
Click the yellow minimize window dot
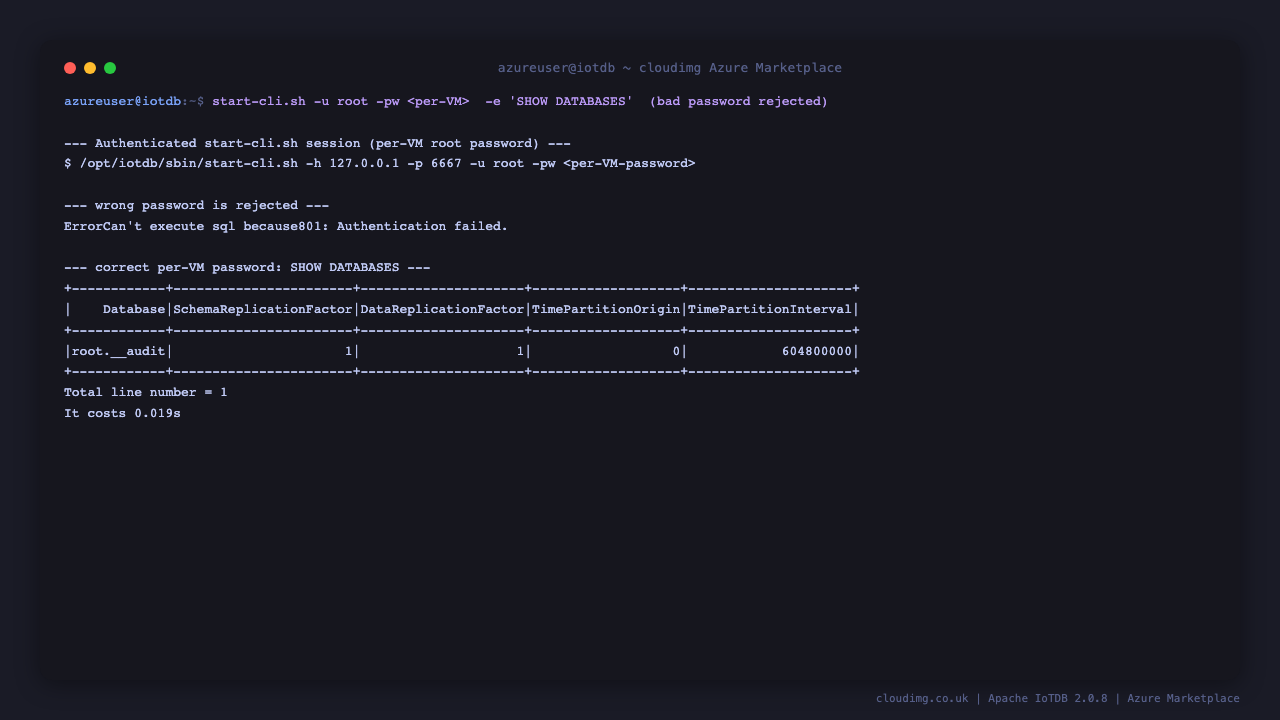(90, 68)
